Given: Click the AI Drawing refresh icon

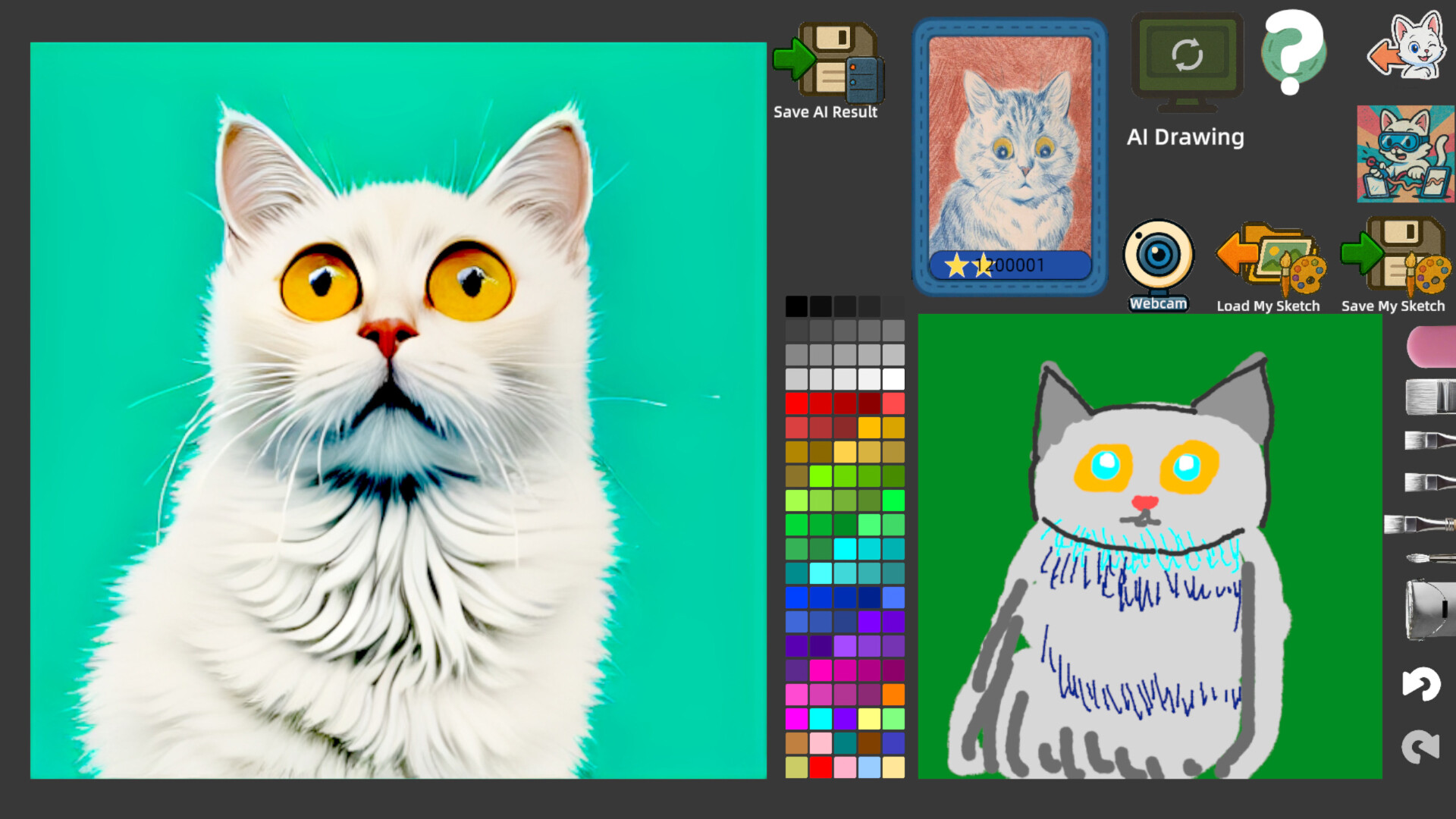Looking at the screenshot, I should coord(1186,55).
